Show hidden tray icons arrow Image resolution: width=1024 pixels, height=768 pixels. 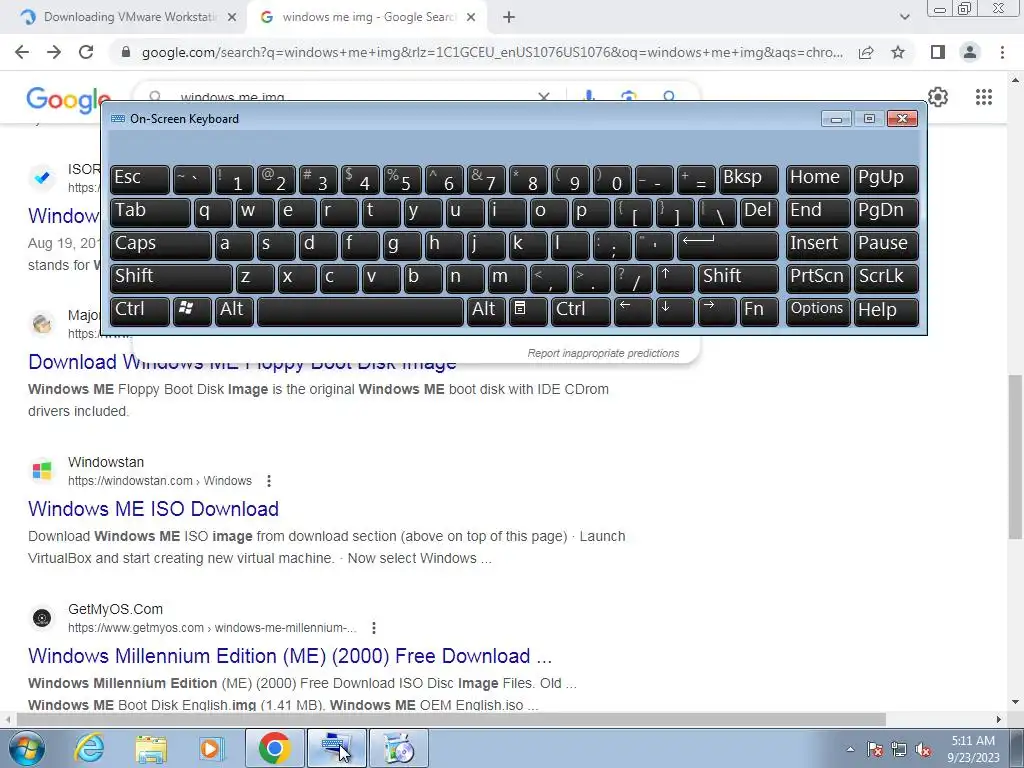(x=850, y=750)
